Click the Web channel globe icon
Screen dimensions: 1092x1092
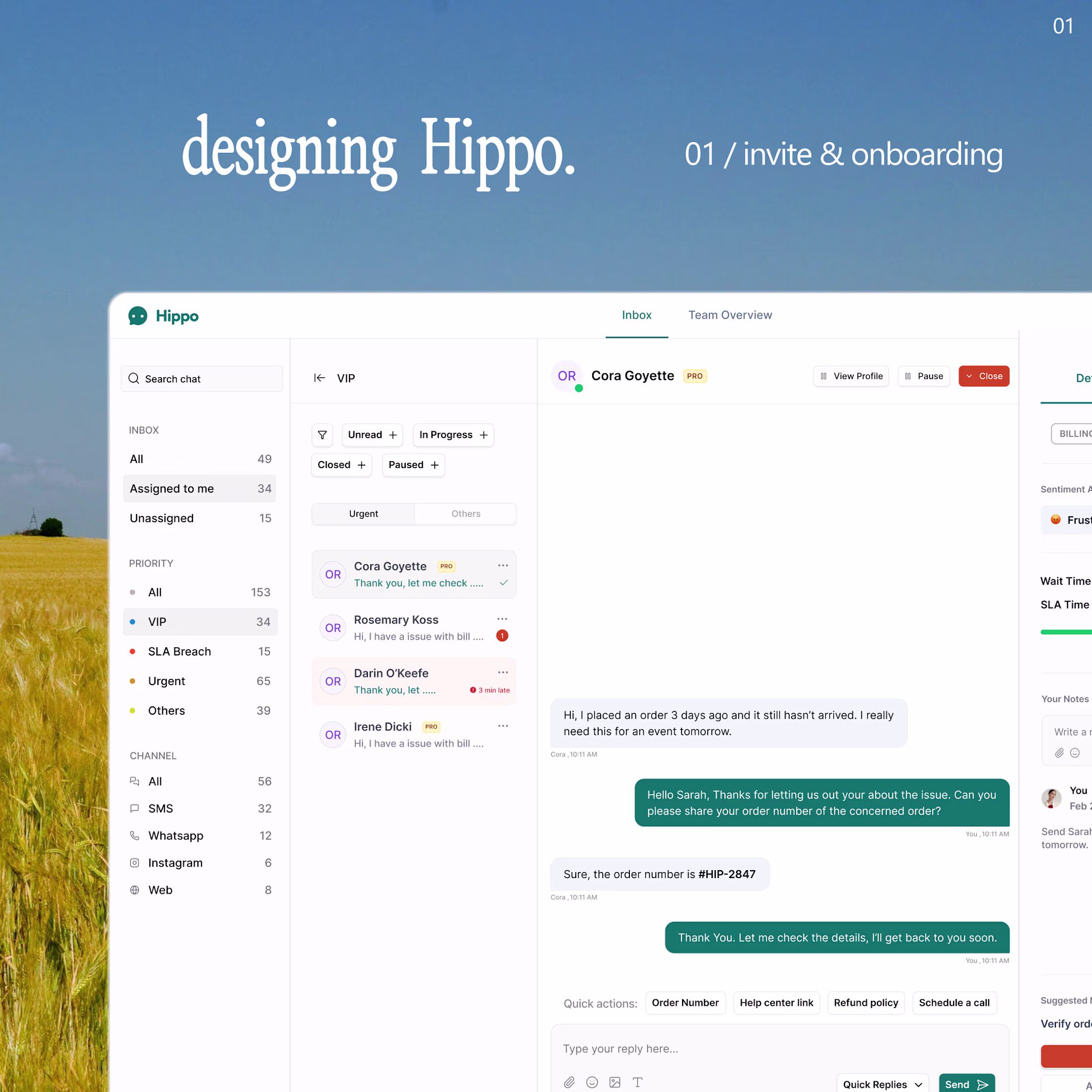pyautogui.click(x=135, y=889)
